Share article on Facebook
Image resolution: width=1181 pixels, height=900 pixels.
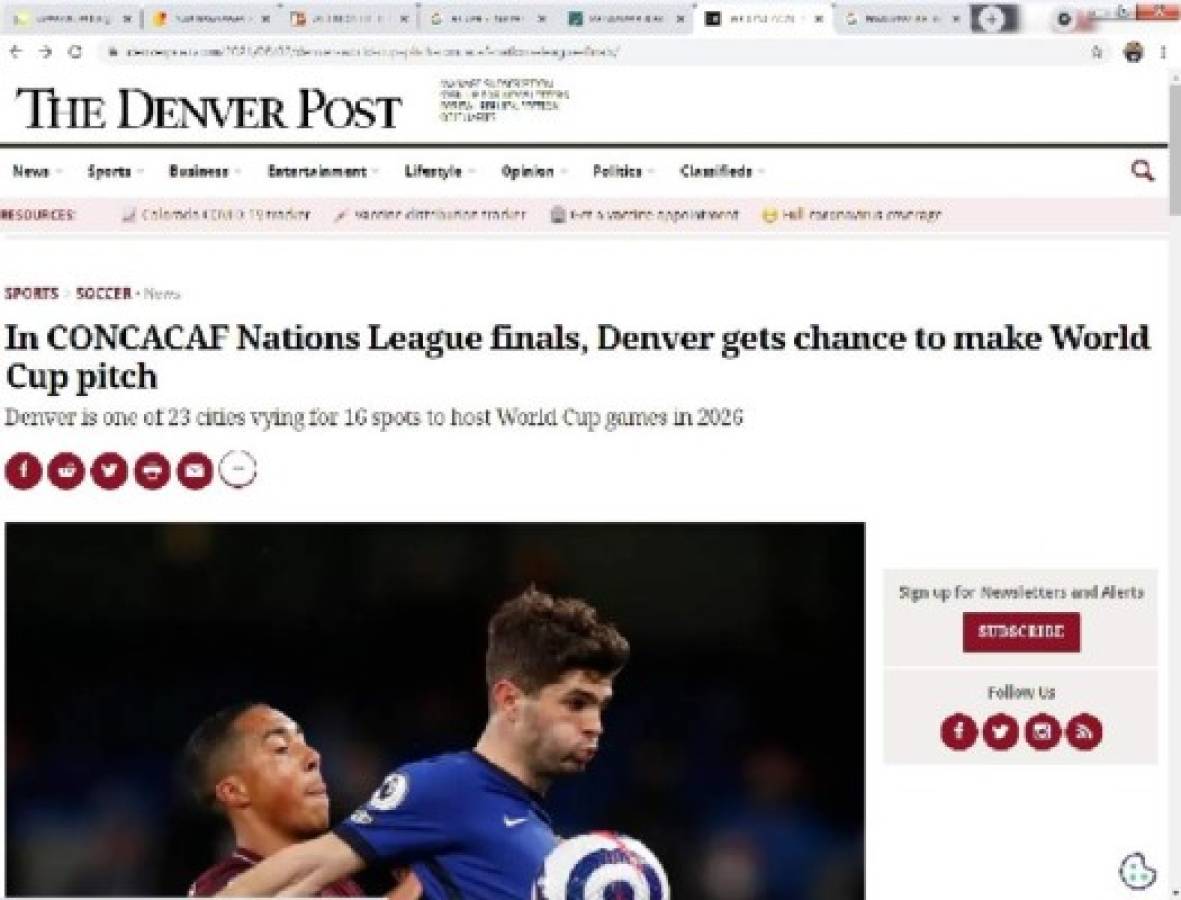(23, 471)
